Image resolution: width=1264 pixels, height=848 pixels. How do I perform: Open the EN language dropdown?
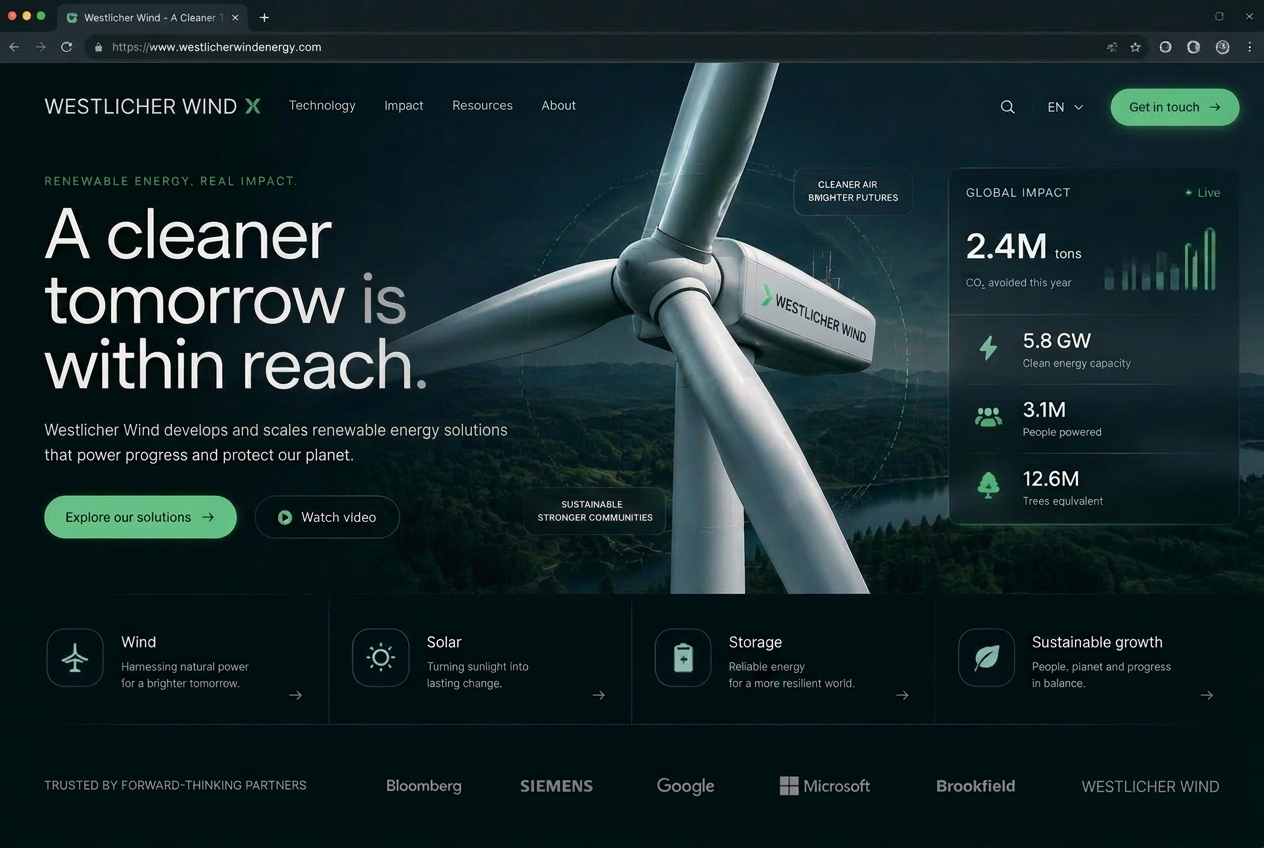click(x=1065, y=107)
